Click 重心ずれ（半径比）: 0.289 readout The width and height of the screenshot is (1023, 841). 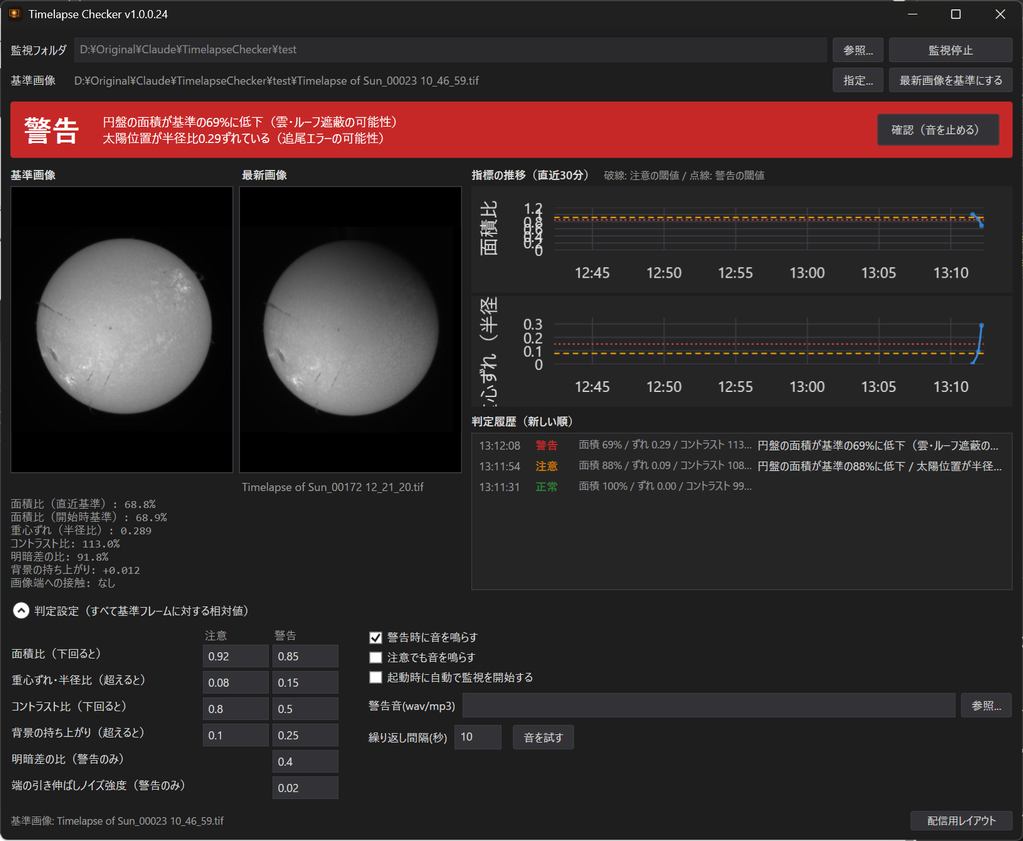point(81,530)
